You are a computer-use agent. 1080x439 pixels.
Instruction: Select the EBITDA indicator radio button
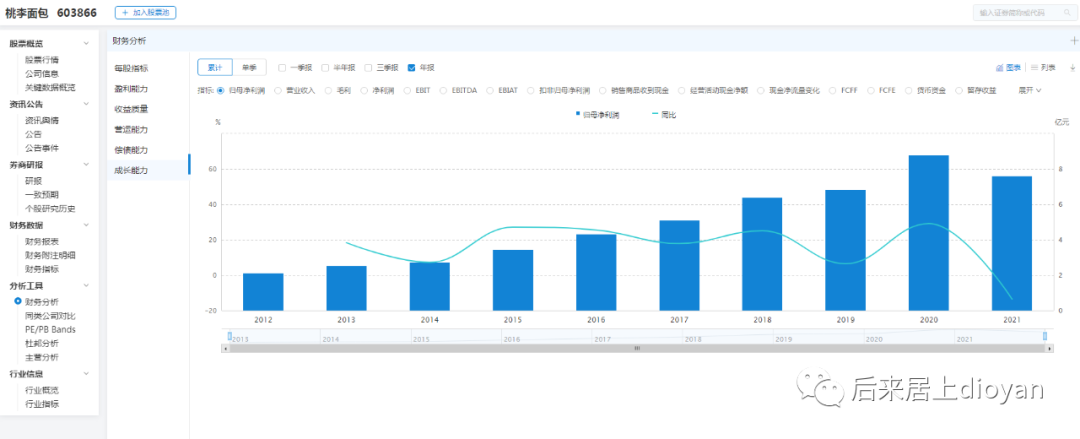point(445,90)
